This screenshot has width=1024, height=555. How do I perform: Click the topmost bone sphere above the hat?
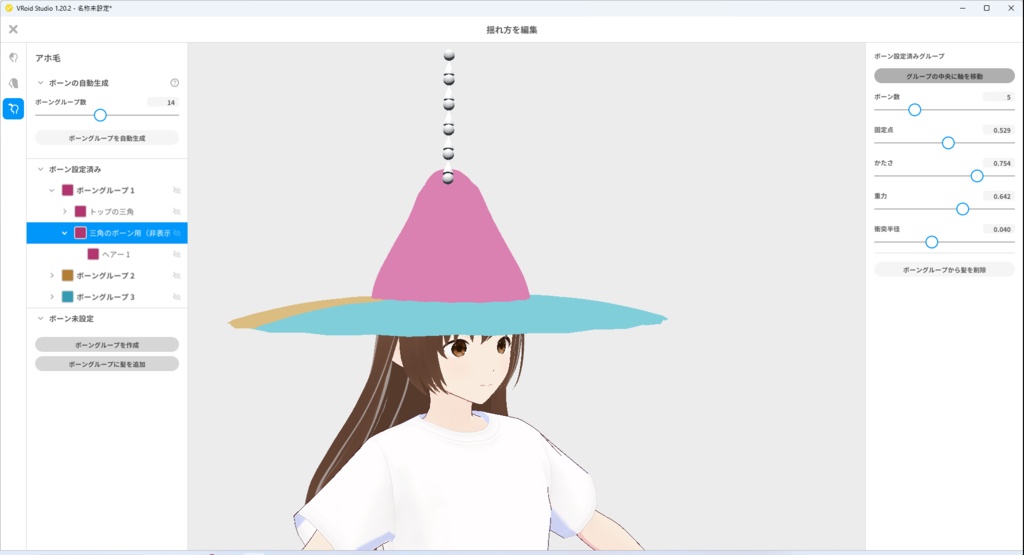(x=449, y=56)
